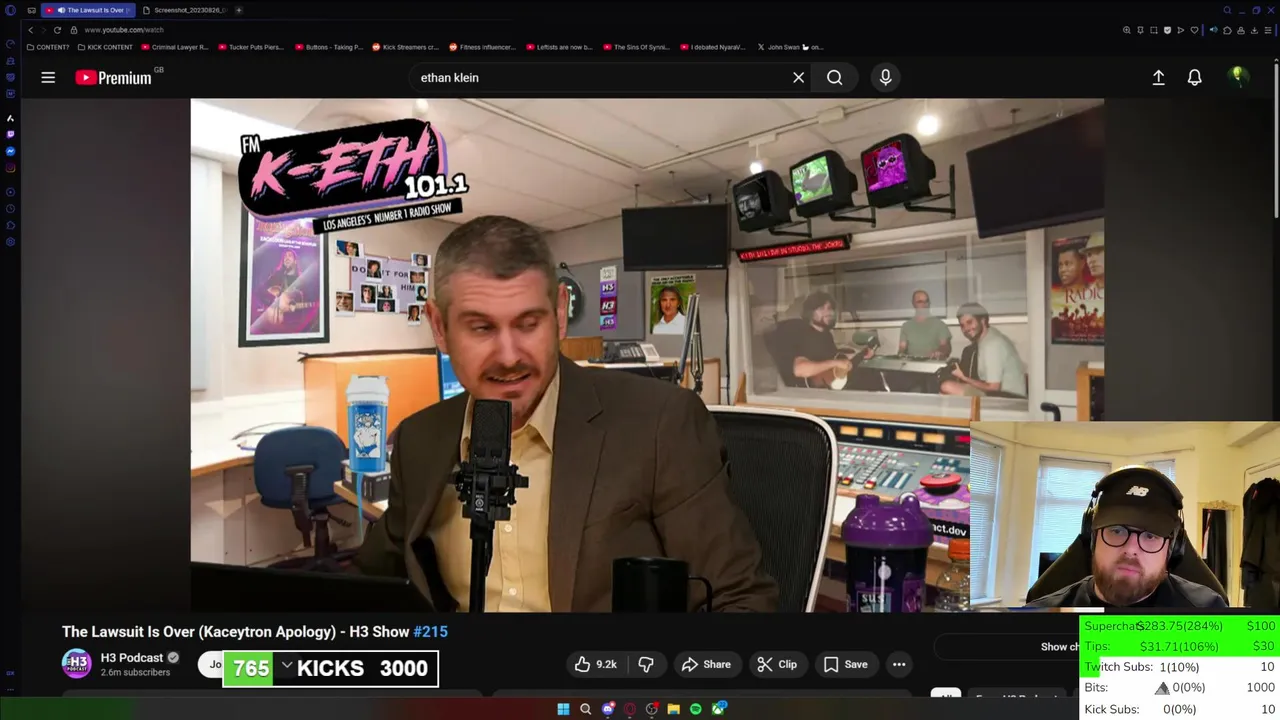Open 'I debated NyaraV...' bookmark
The width and height of the screenshot is (1280, 720).
[x=713, y=47]
